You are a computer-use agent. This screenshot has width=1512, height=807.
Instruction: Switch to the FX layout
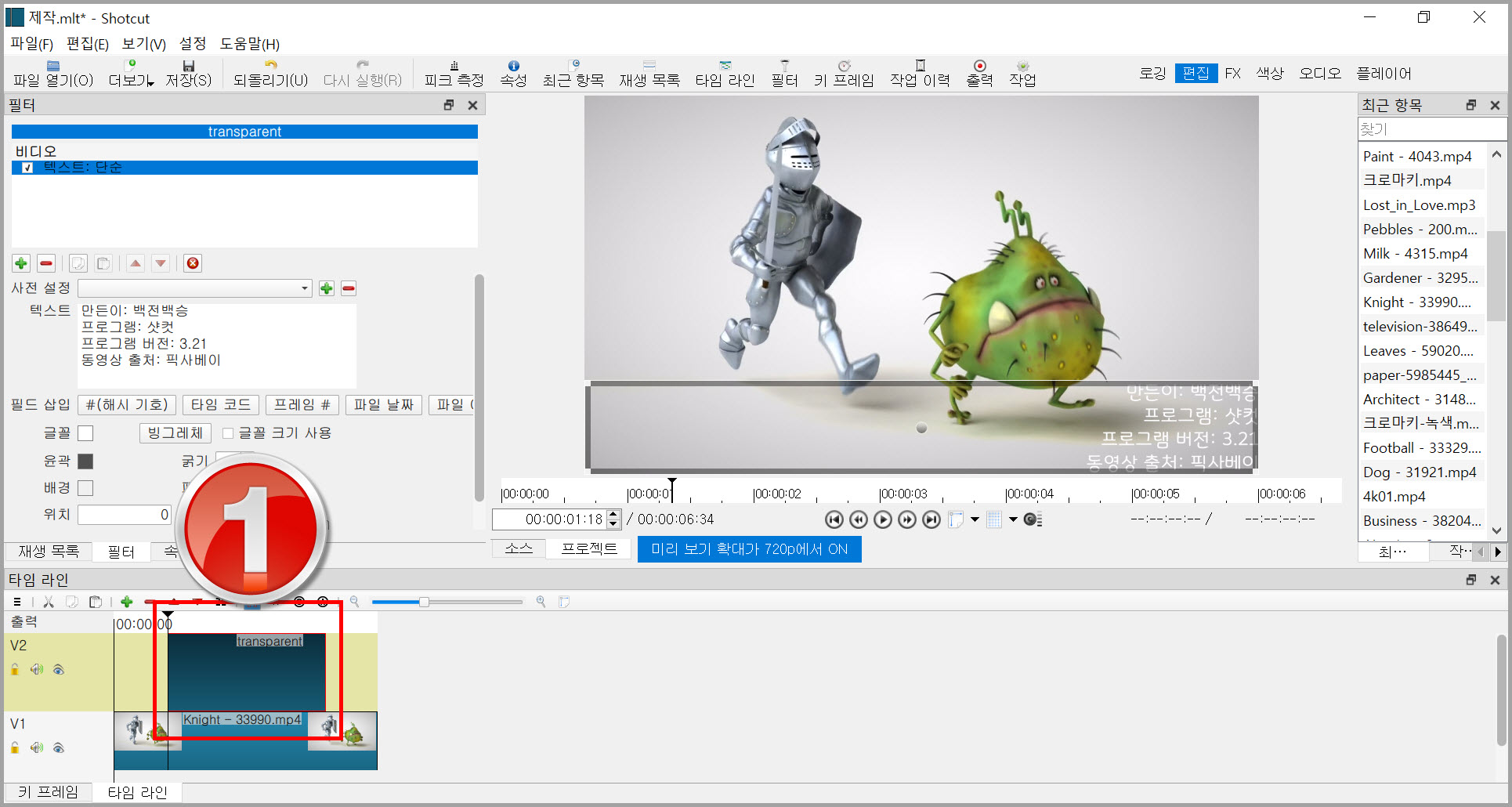pyautogui.click(x=1233, y=74)
